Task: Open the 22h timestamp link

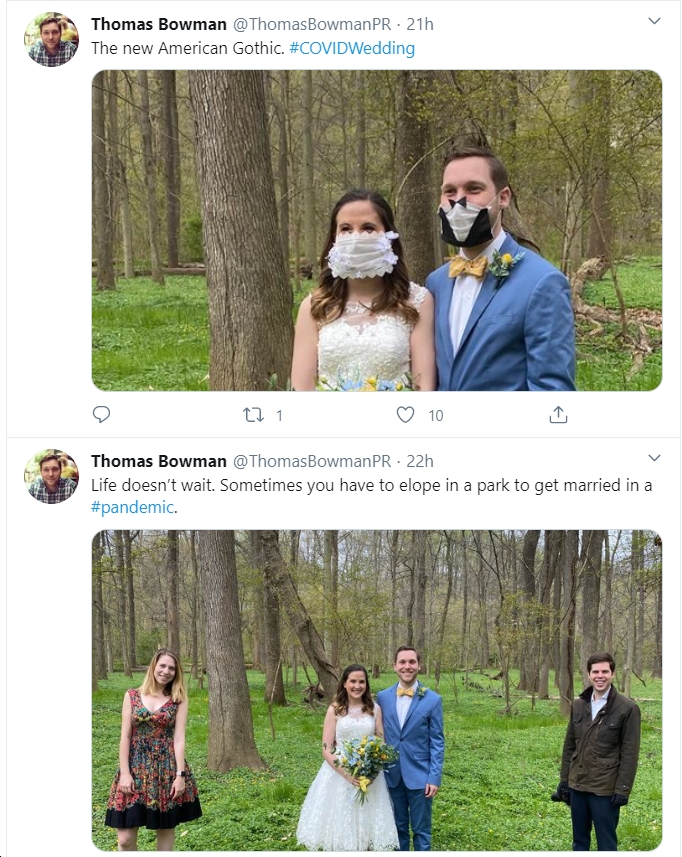Action: click(x=420, y=461)
